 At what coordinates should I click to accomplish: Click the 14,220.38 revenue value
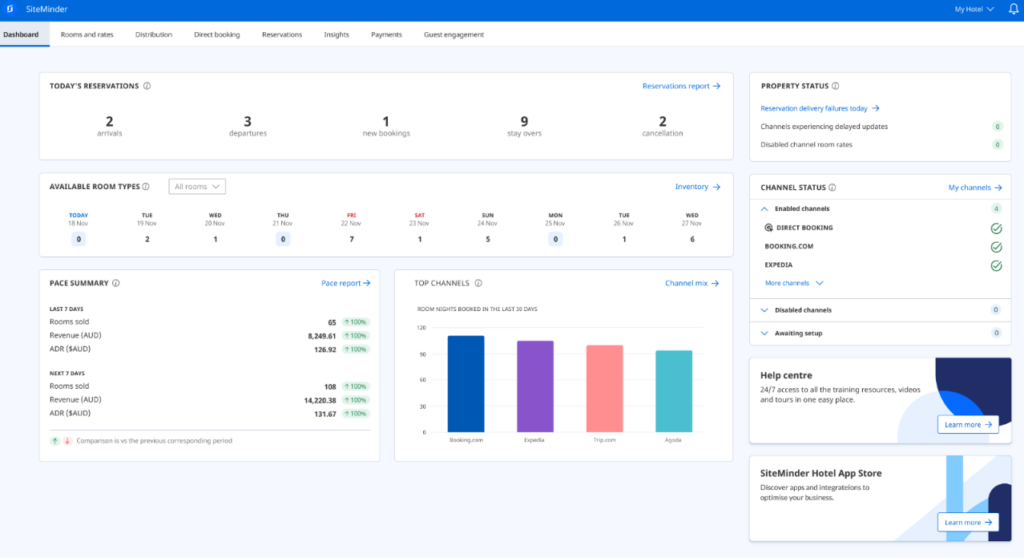tap(320, 401)
